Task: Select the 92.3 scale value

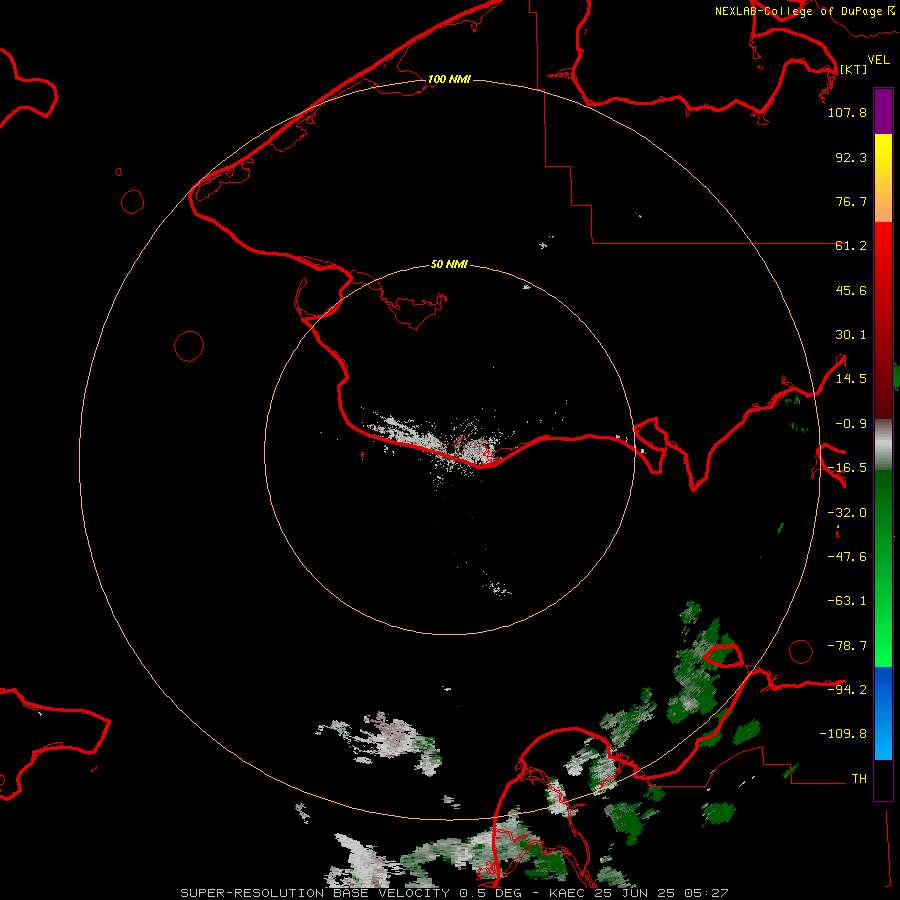Action: coord(851,157)
